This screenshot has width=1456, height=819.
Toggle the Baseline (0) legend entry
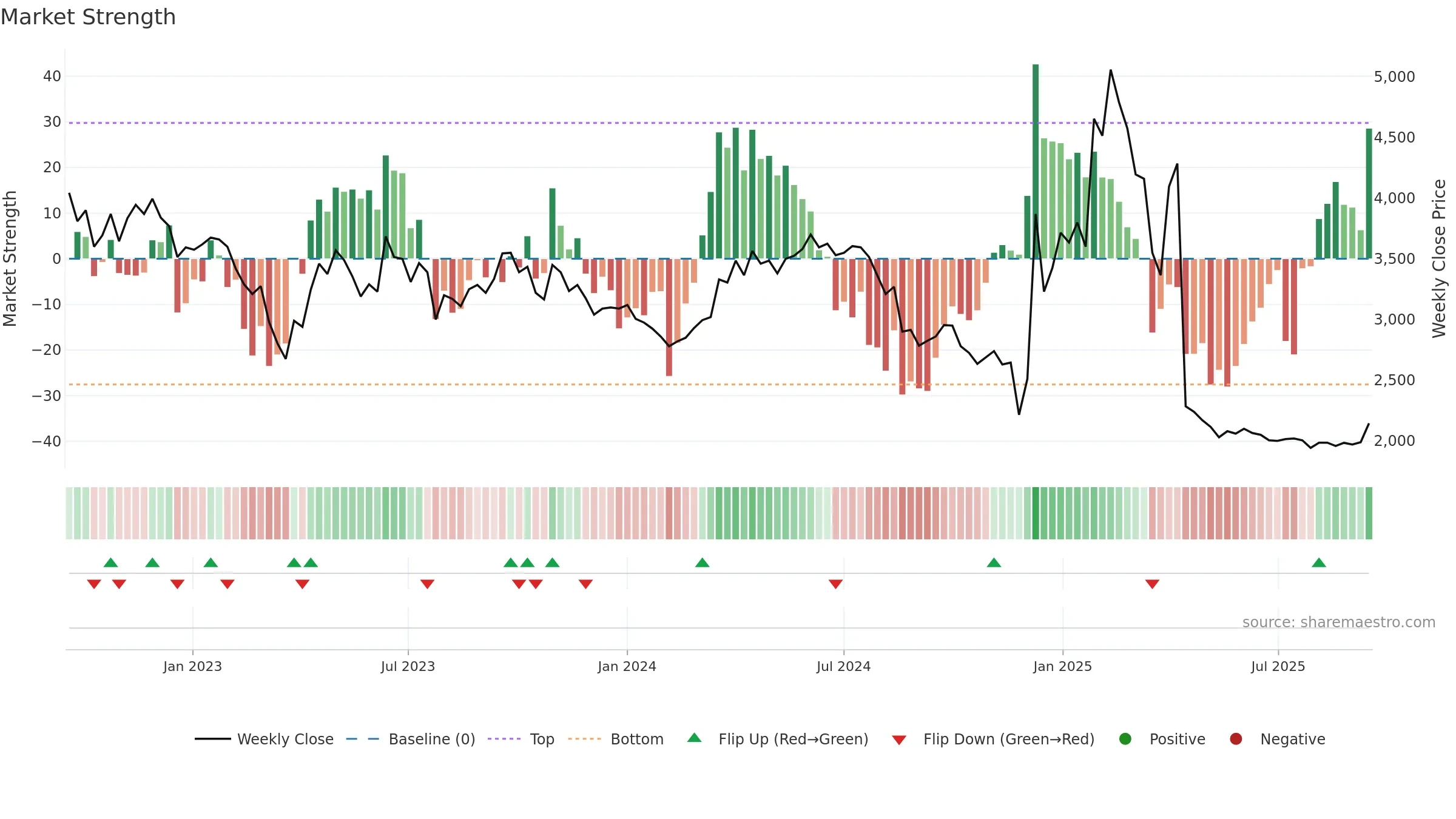click(411, 739)
